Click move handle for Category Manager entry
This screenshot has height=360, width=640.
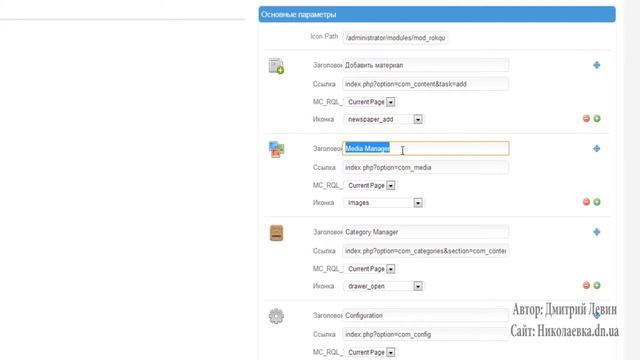pyautogui.click(x=597, y=232)
